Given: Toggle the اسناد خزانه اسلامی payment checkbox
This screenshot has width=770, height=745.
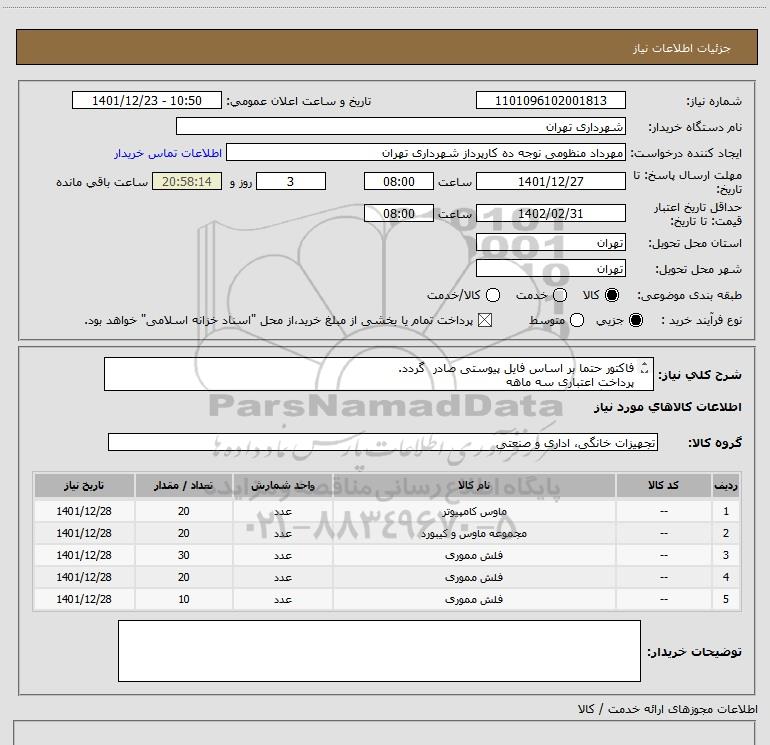Looking at the screenshot, I should click(485, 320).
